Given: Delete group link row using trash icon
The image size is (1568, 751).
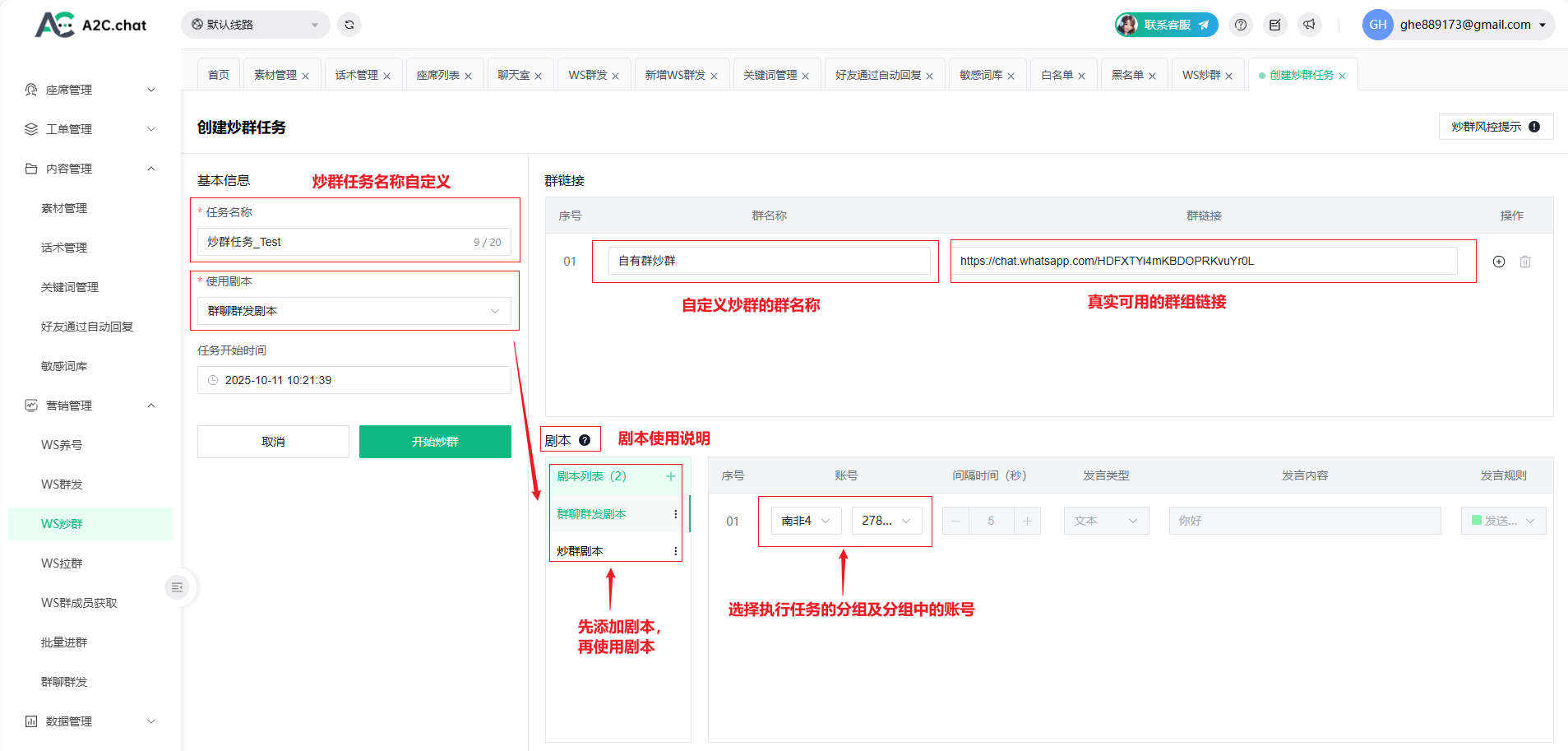Looking at the screenshot, I should pyautogui.click(x=1525, y=262).
